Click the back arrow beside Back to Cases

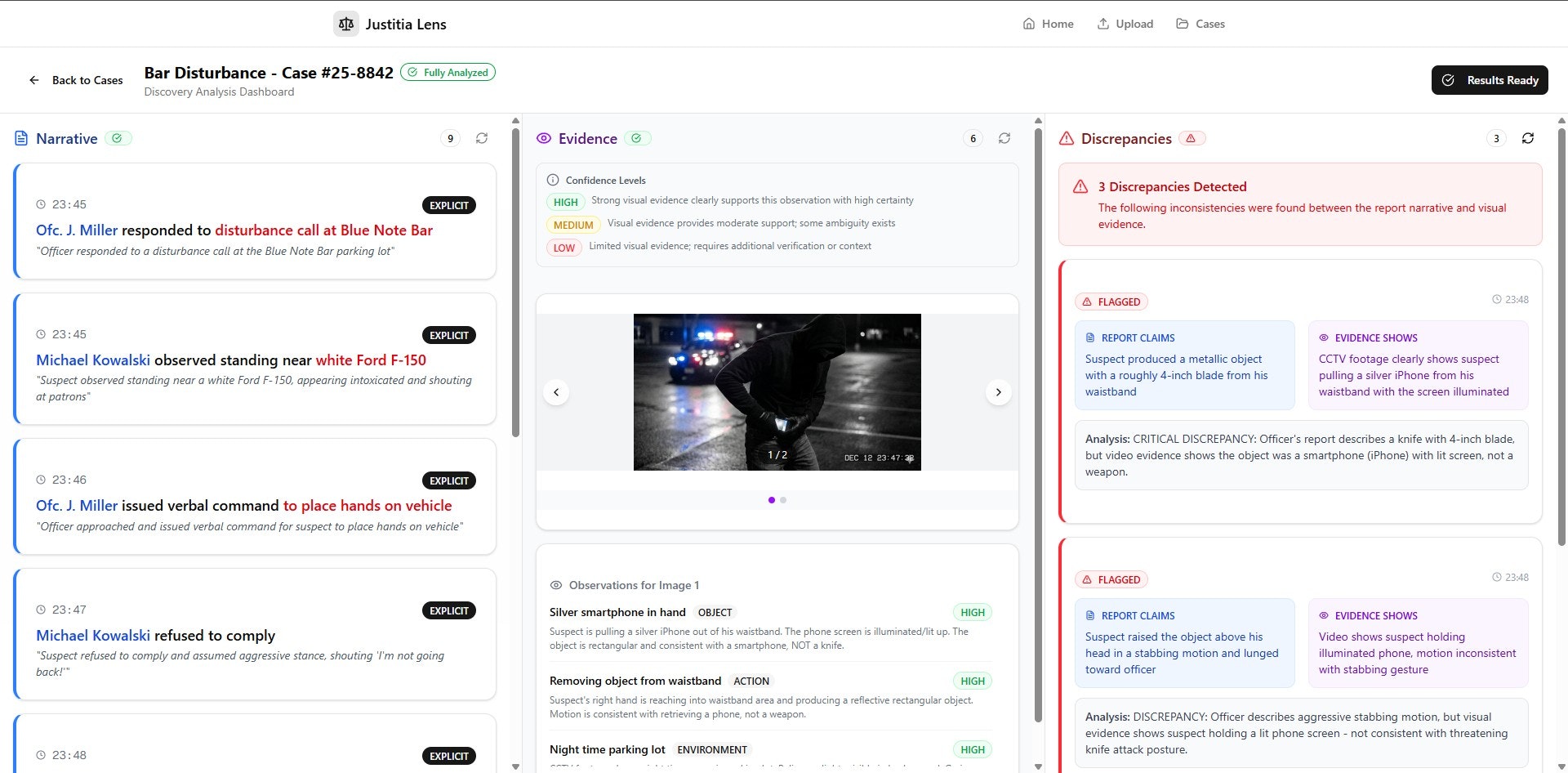(33, 80)
